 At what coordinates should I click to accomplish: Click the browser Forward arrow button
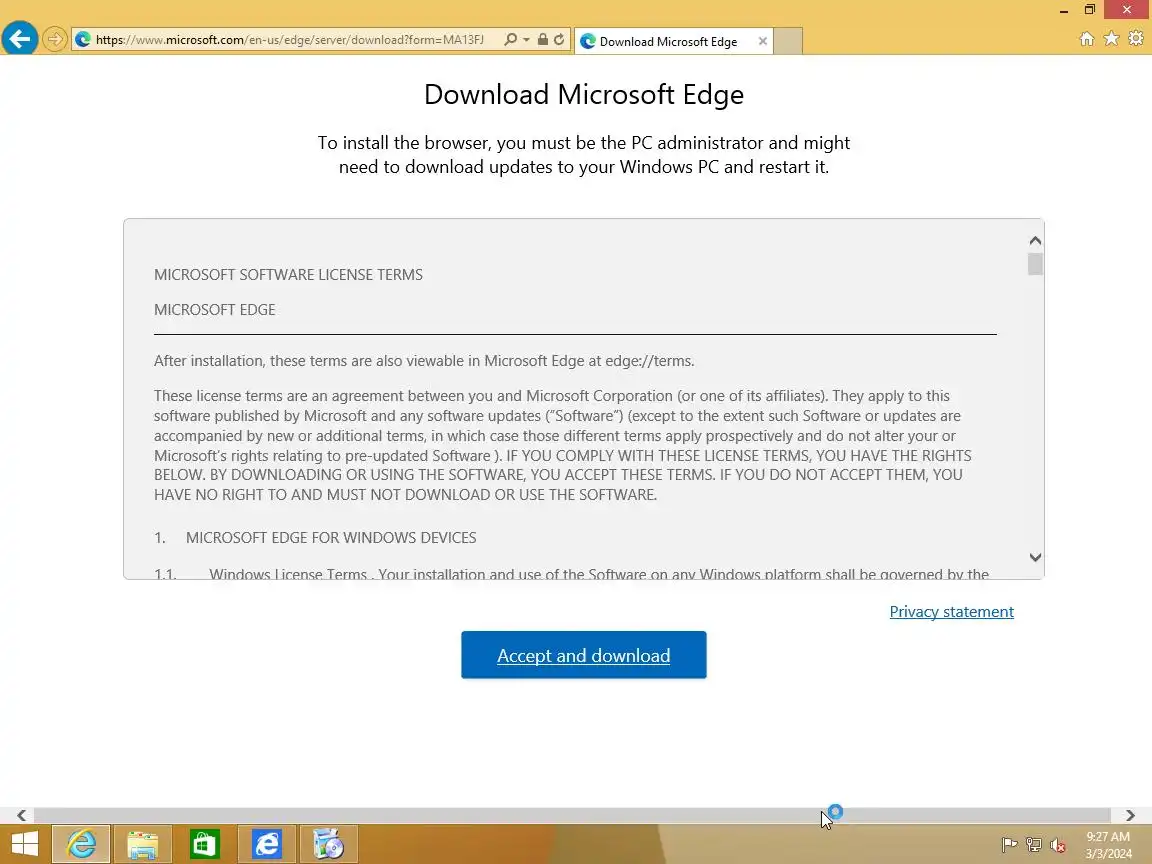[x=54, y=39]
